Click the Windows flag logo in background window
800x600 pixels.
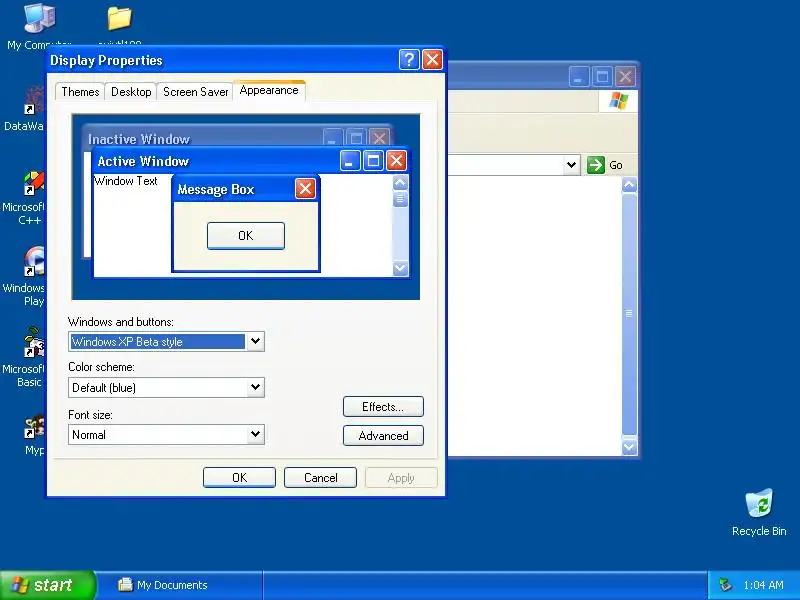tap(618, 101)
